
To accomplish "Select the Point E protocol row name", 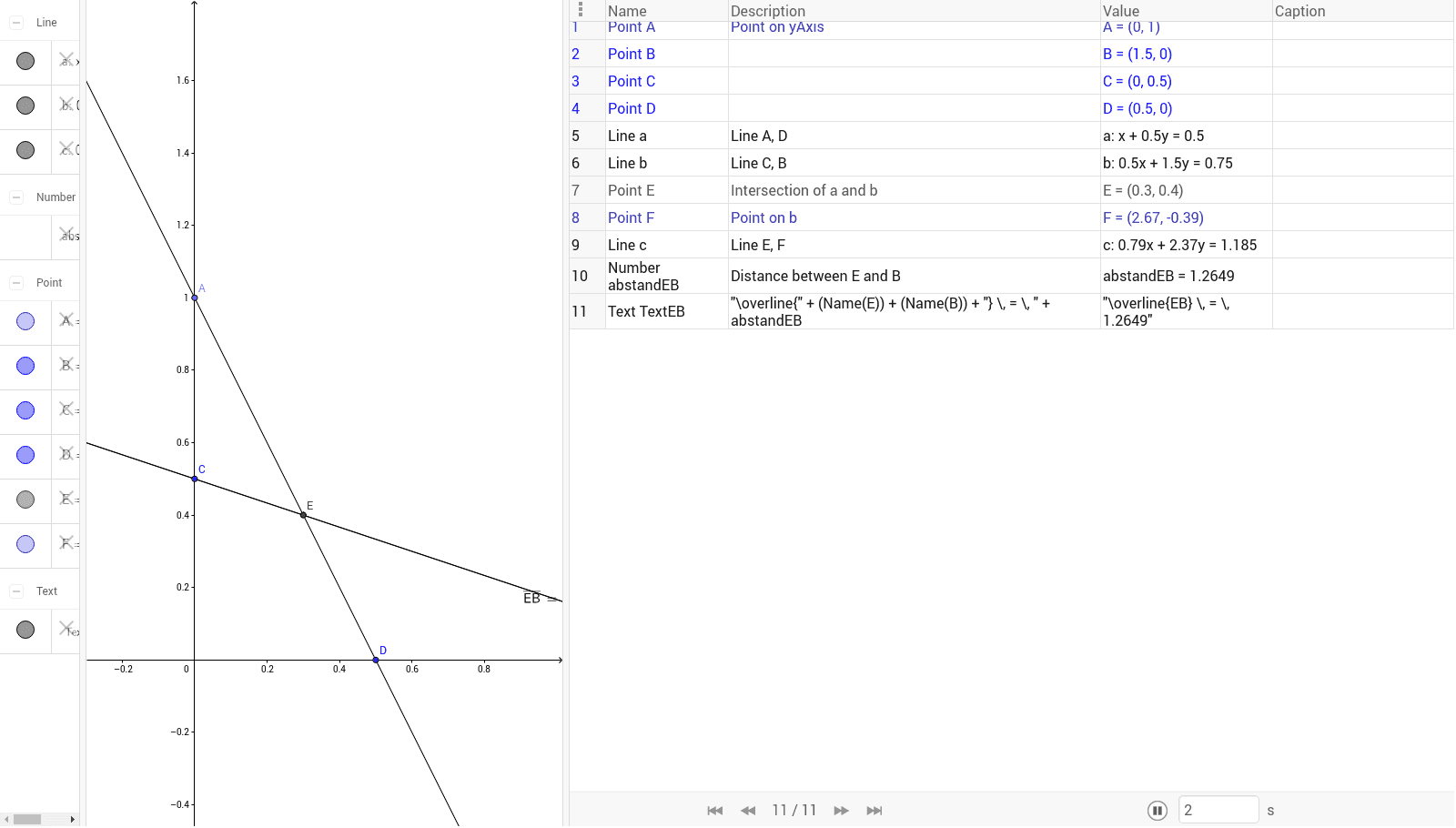I will click(x=632, y=190).
